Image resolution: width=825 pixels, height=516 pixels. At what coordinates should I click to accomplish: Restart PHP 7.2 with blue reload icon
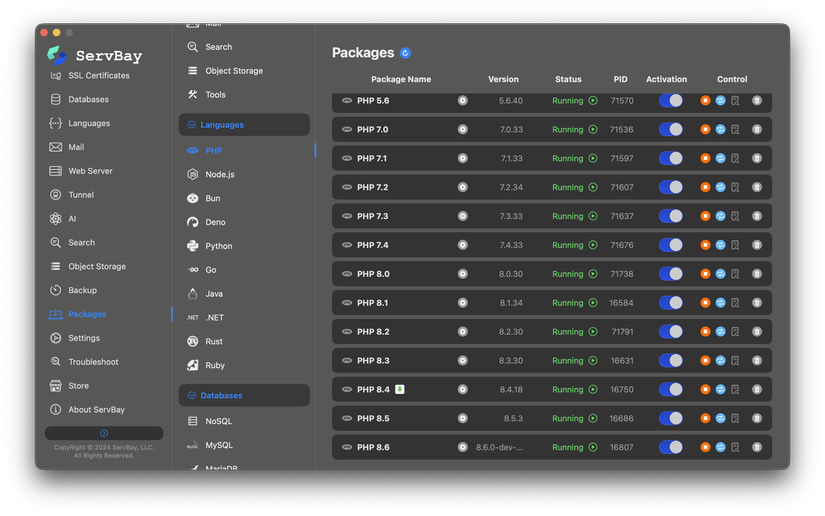point(720,187)
